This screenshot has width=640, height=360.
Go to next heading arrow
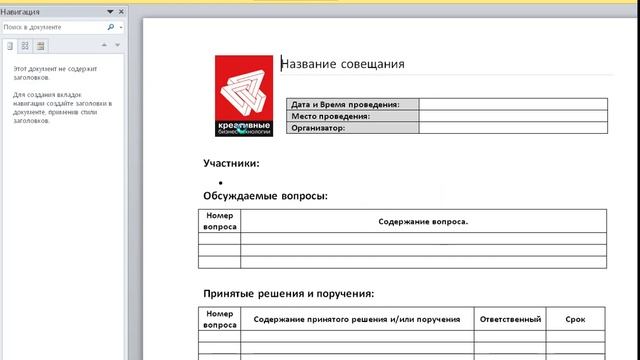click(x=118, y=45)
